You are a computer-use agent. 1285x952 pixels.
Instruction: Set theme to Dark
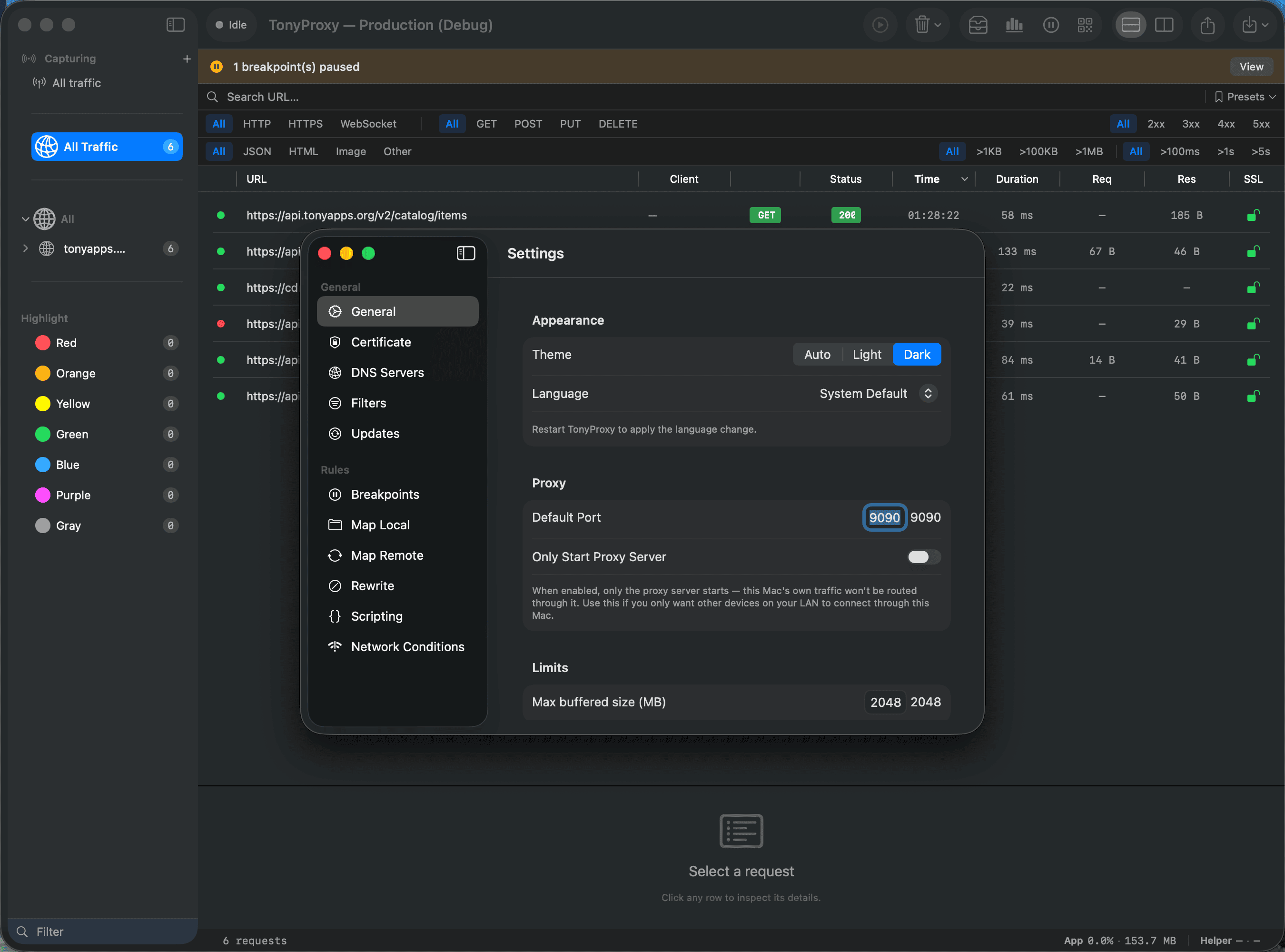point(917,355)
